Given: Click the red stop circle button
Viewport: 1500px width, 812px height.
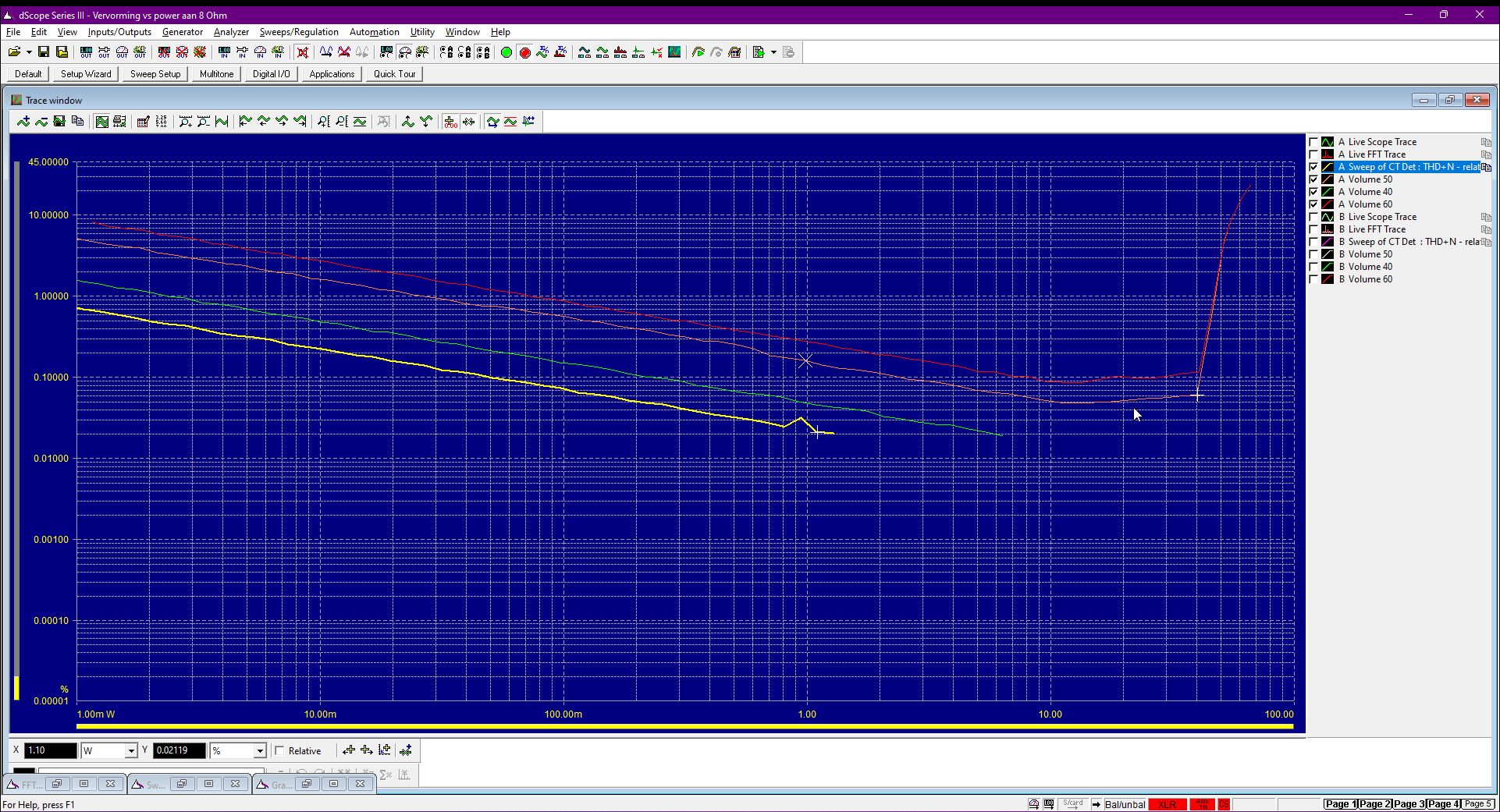Looking at the screenshot, I should [524, 52].
